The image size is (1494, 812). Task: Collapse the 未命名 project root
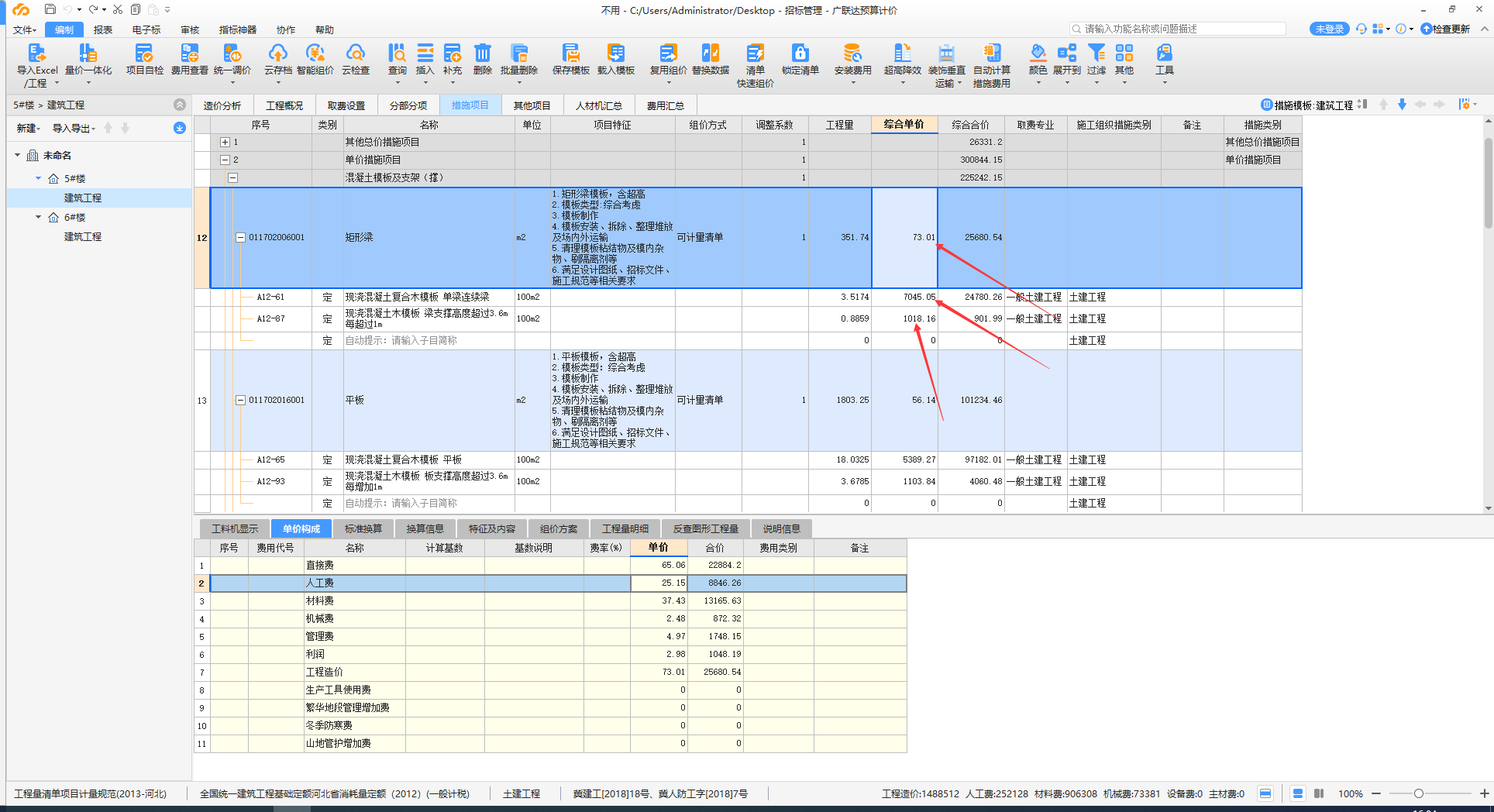pos(17,155)
